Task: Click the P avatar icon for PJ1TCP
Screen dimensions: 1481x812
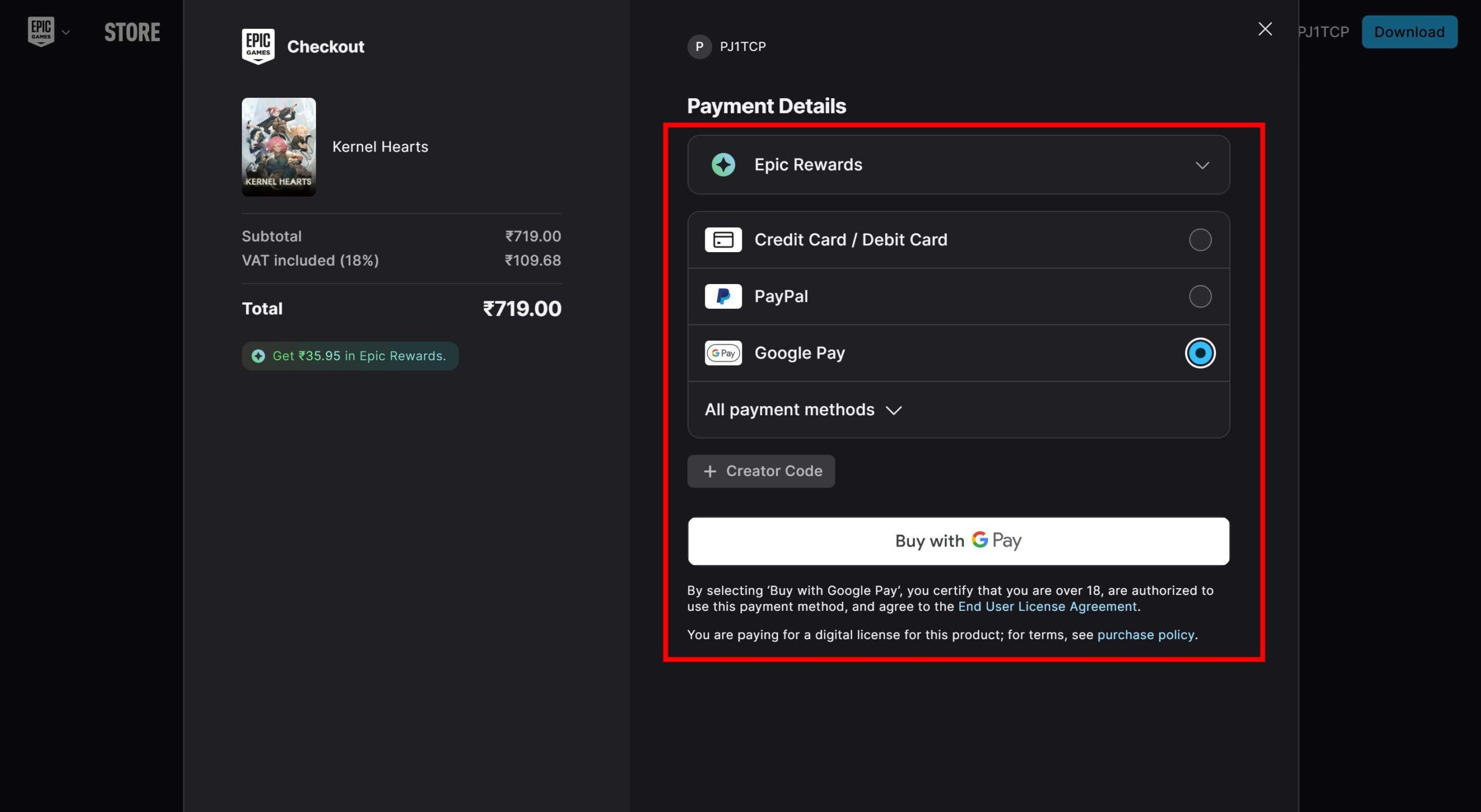Action: coord(699,46)
